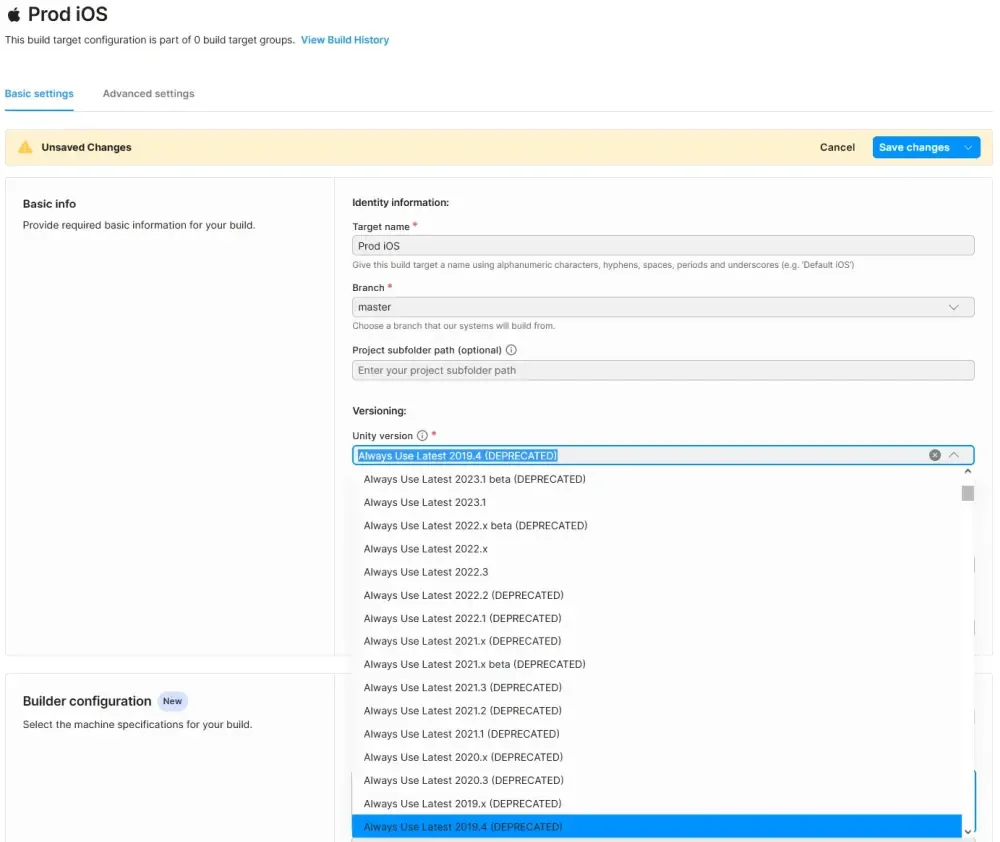Cancel the unsaved changes

point(837,147)
